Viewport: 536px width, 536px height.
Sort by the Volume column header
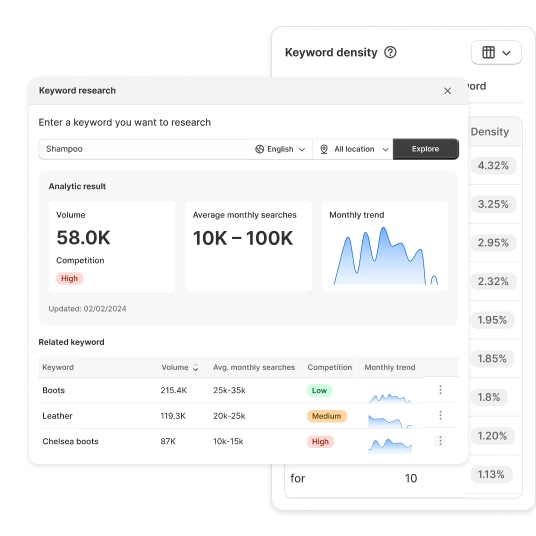(179, 367)
